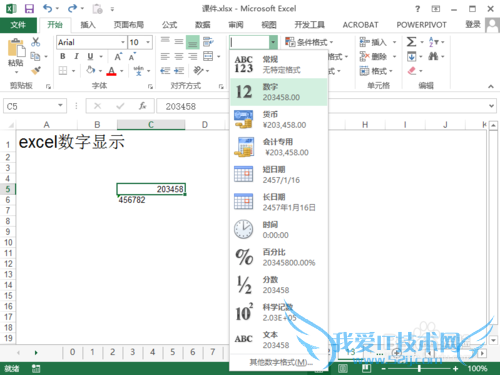The image size is (500, 375).
Task: Switch to 公式 formulas tab
Action: [x=169, y=25]
